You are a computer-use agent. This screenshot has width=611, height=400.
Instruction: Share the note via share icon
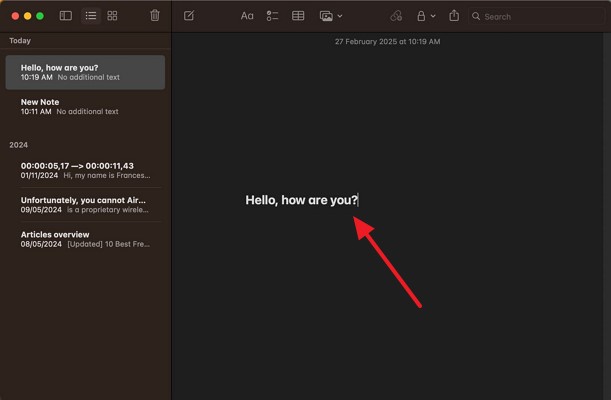454,16
